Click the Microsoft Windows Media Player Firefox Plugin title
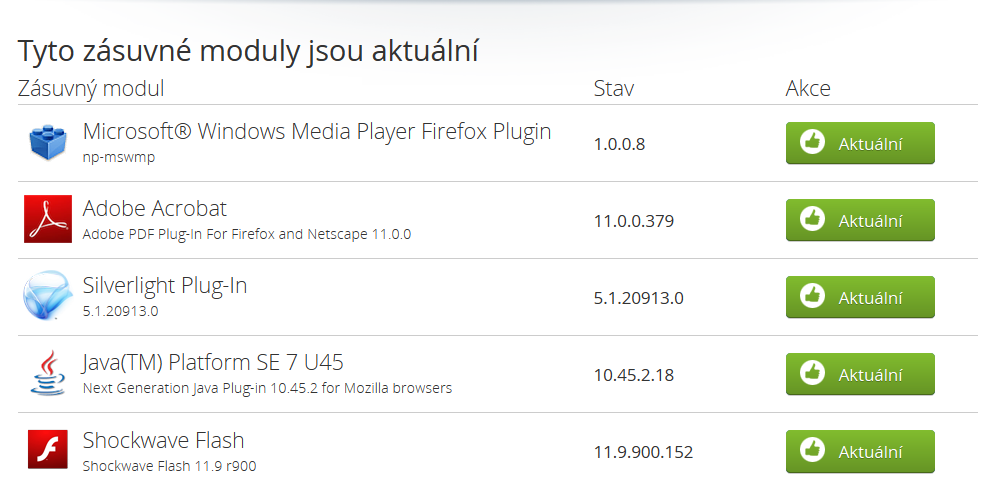Image resolution: width=996 pixels, height=485 pixels. (316, 132)
